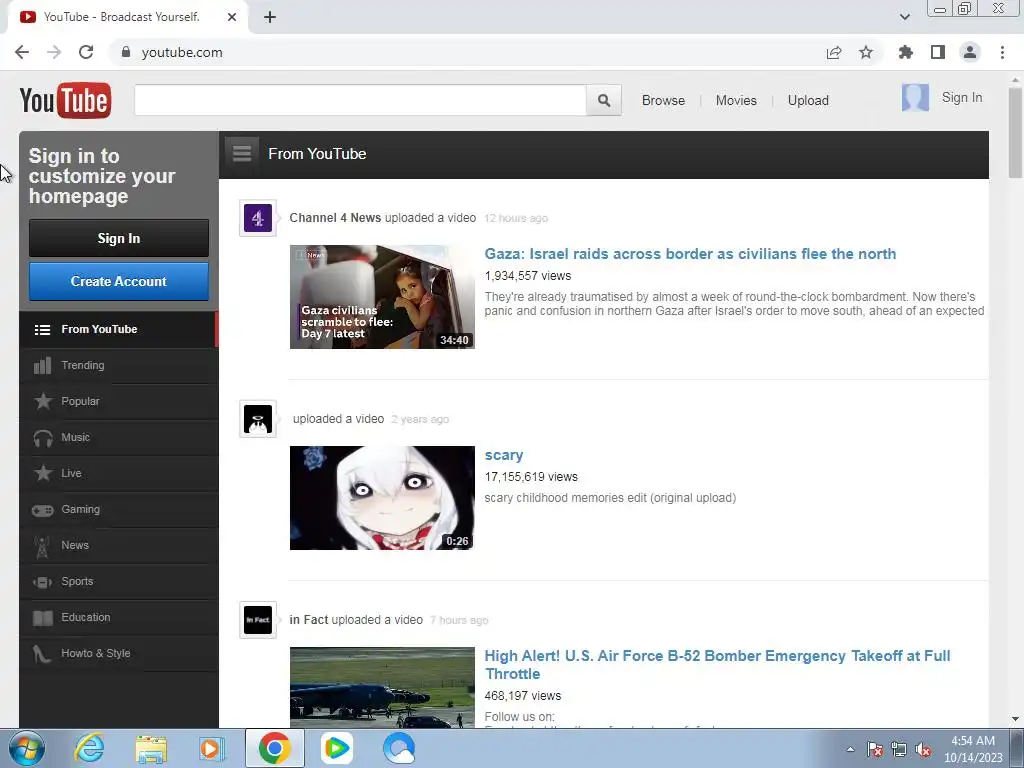Screen dimensions: 1024x768
Task: Open the scary video uploader avatar
Action: click(x=258, y=419)
